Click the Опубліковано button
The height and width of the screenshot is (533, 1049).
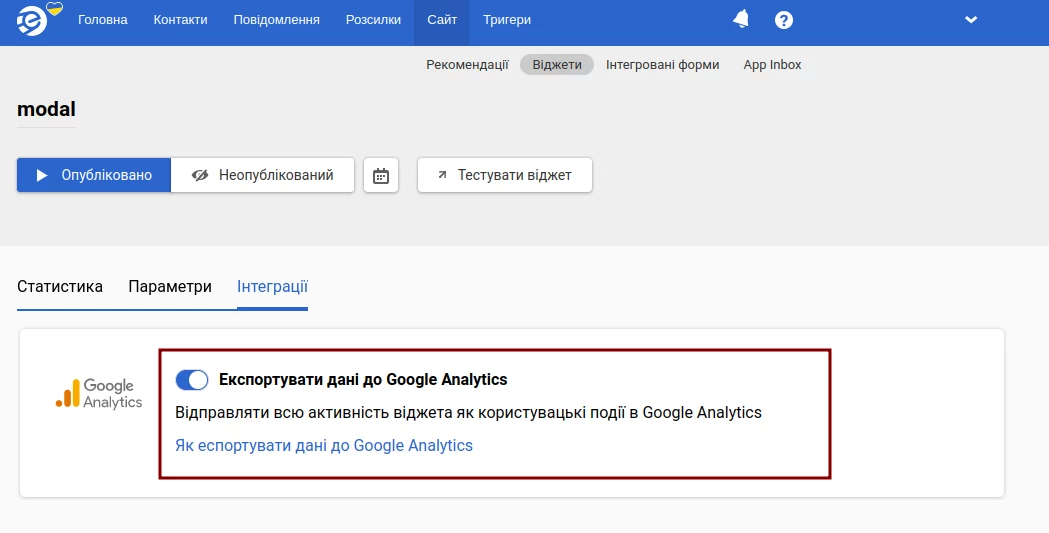click(x=94, y=175)
